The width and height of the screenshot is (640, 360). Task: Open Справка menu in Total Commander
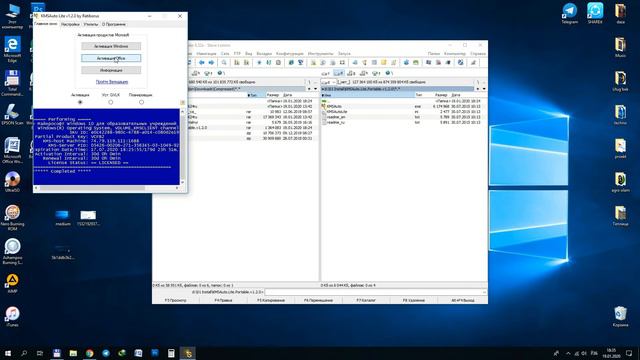[478, 53]
